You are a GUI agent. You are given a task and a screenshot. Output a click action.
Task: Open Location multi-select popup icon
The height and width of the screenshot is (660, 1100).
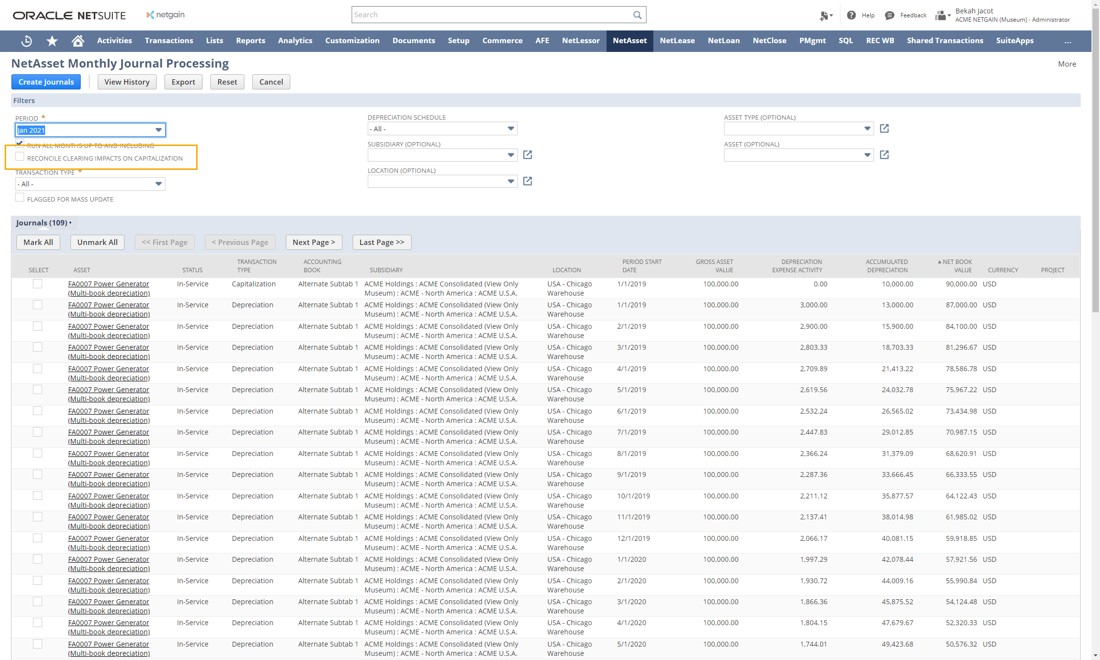pyautogui.click(x=528, y=181)
